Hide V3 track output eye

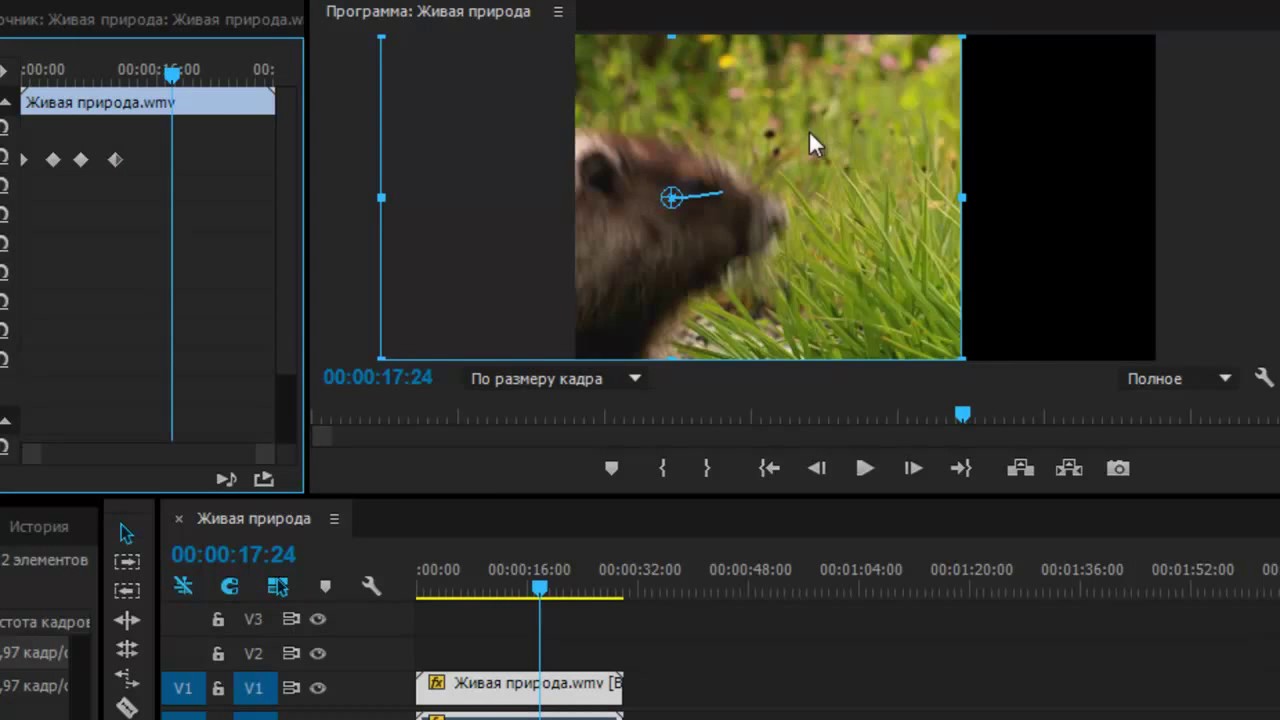click(x=318, y=619)
